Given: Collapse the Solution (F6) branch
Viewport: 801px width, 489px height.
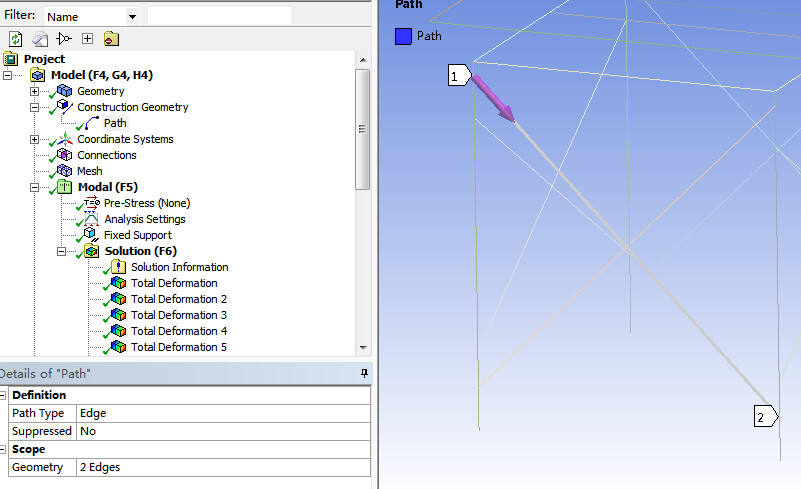Looking at the screenshot, I should coord(62,251).
